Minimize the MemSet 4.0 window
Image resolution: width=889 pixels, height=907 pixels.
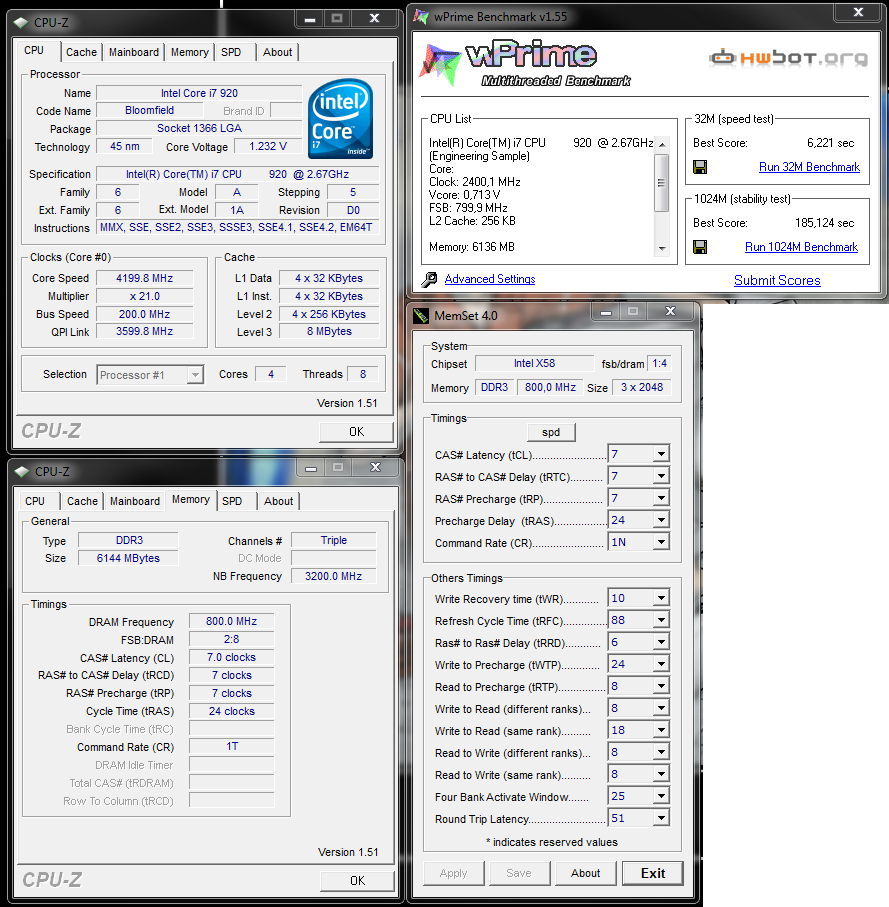coord(606,312)
